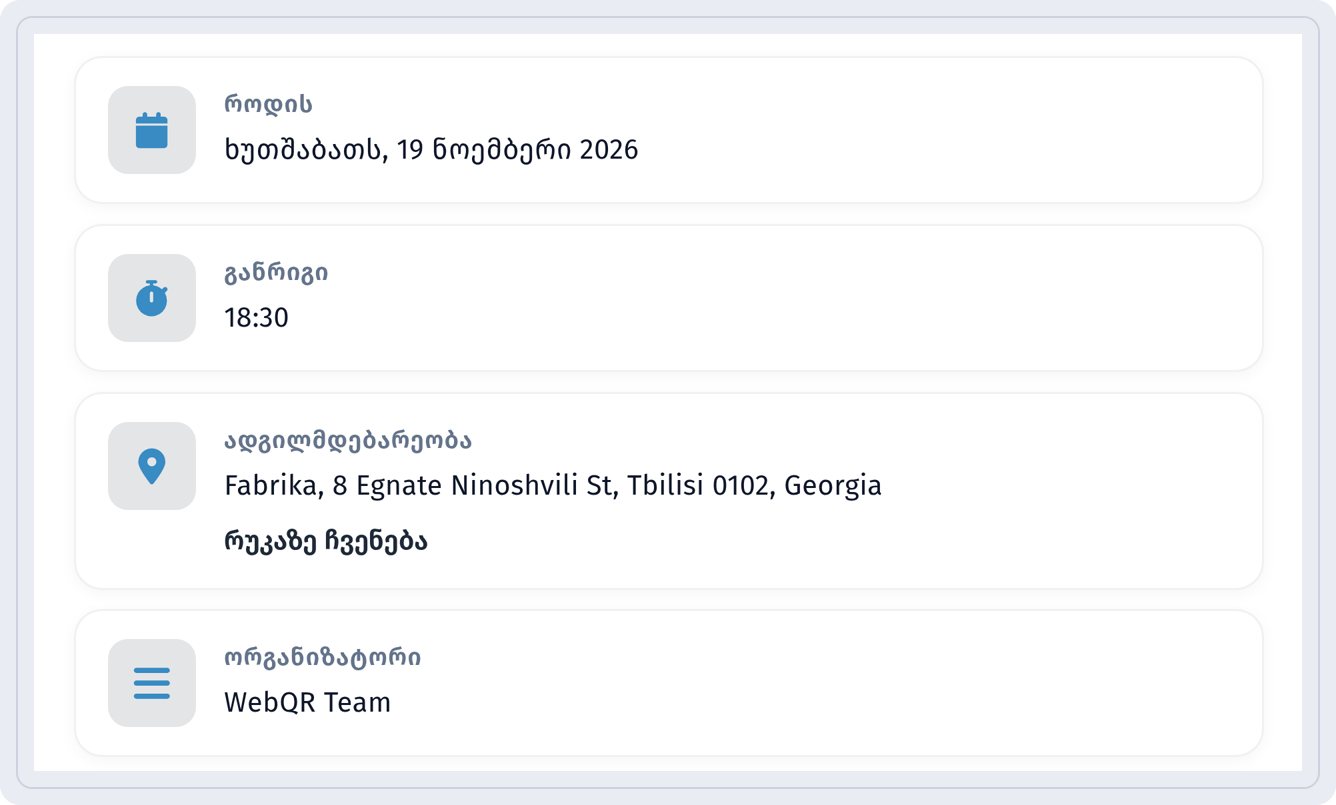1336x805 pixels.
Task: Click the calendar icon
Action: point(152,130)
